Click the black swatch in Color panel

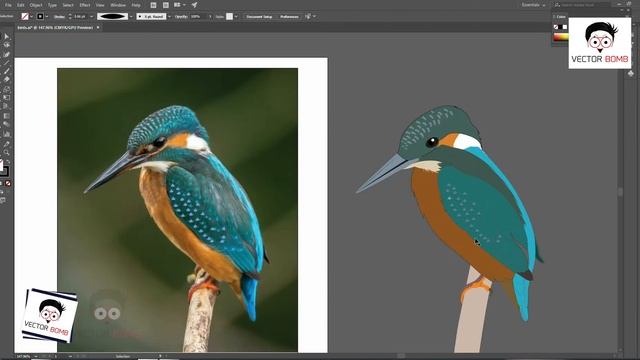pos(560,27)
